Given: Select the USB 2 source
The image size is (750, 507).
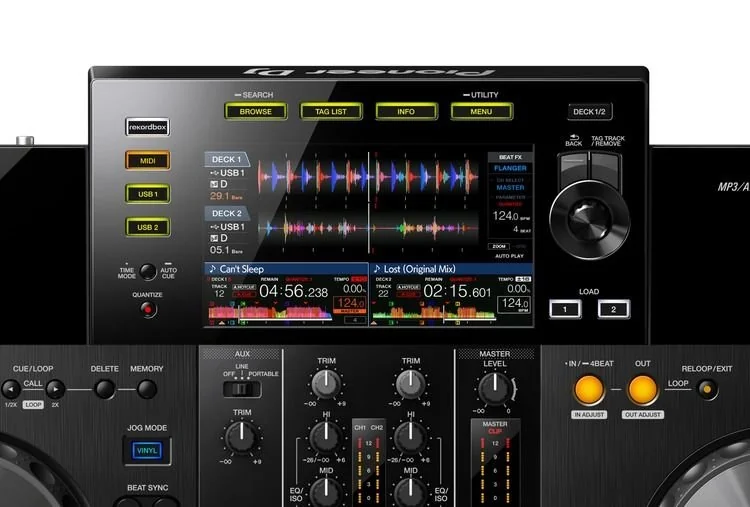Looking at the screenshot, I should [147, 227].
